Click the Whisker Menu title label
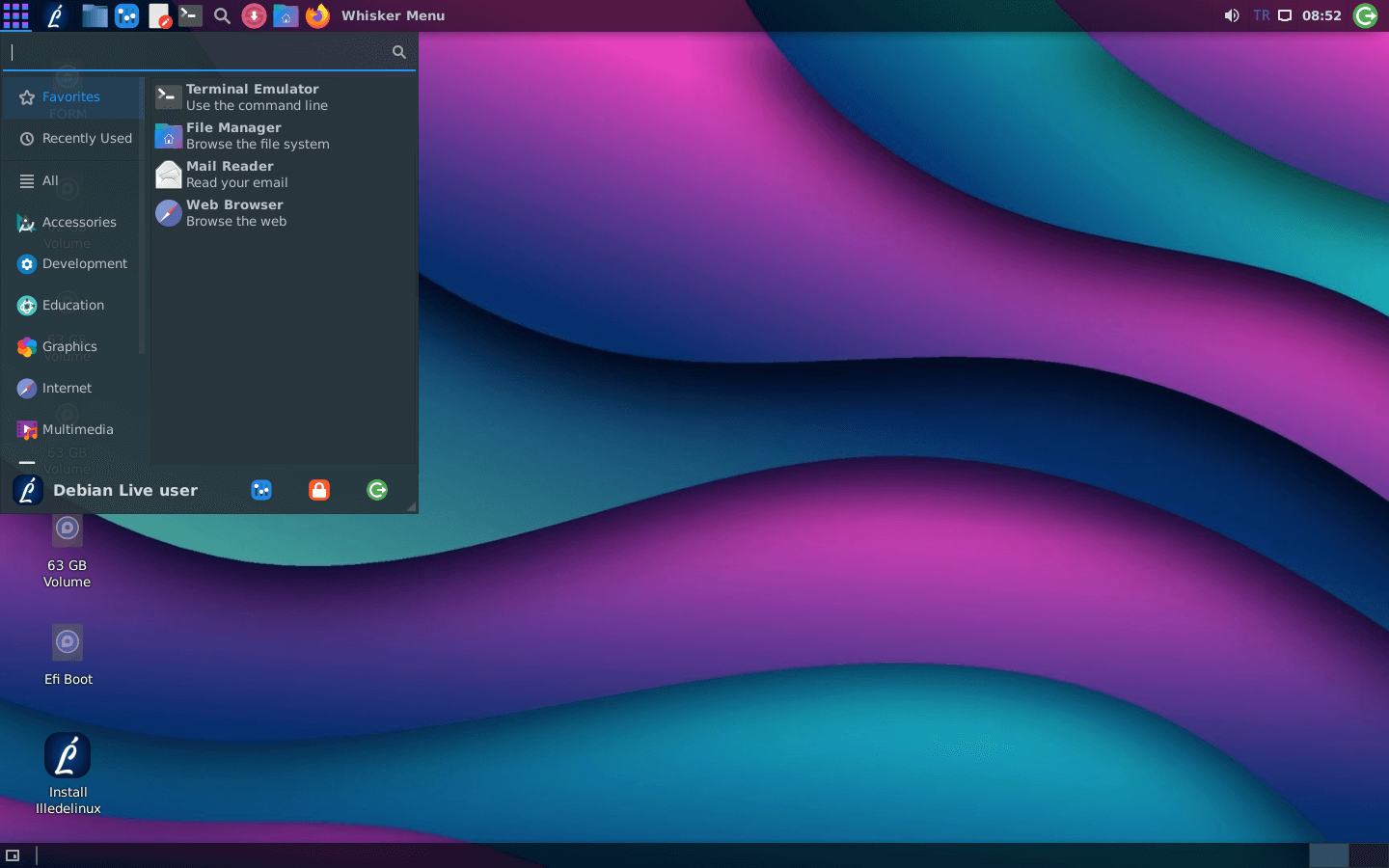This screenshot has height=868, width=1389. (x=393, y=15)
